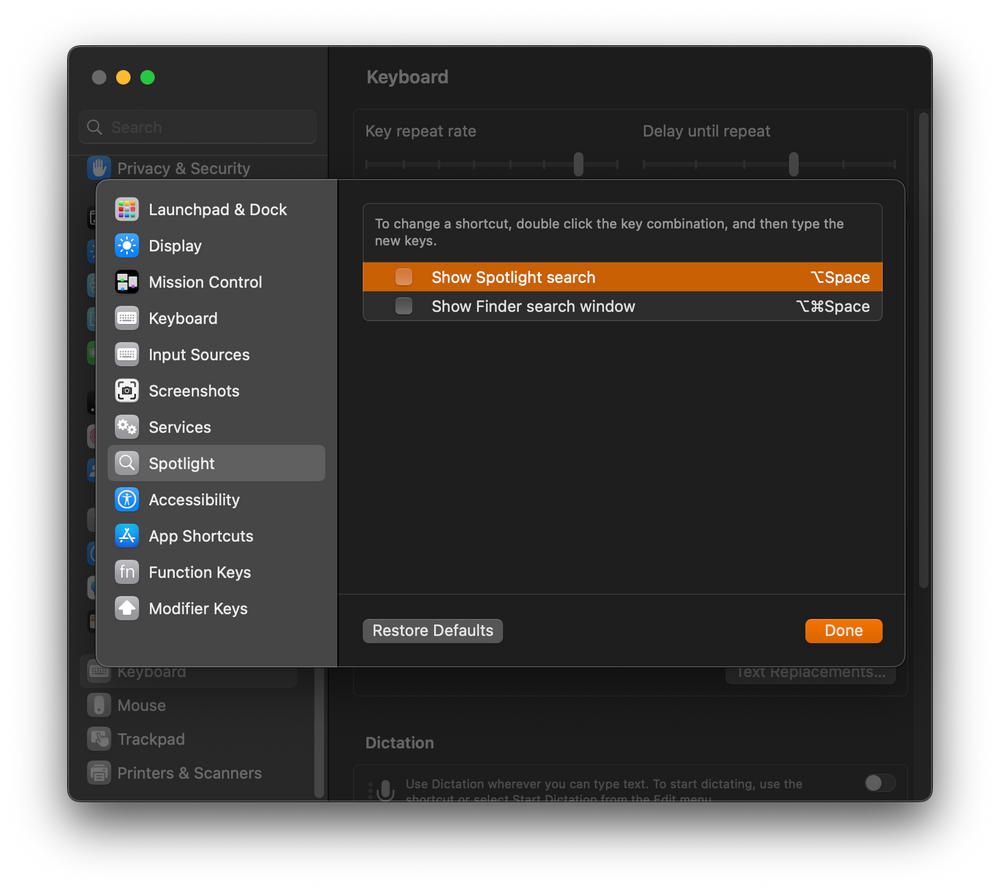The width and height of the screenshot is (1000, 891).
Task: Open Input Sources using its keyboard icon
Action: [126, 354]
